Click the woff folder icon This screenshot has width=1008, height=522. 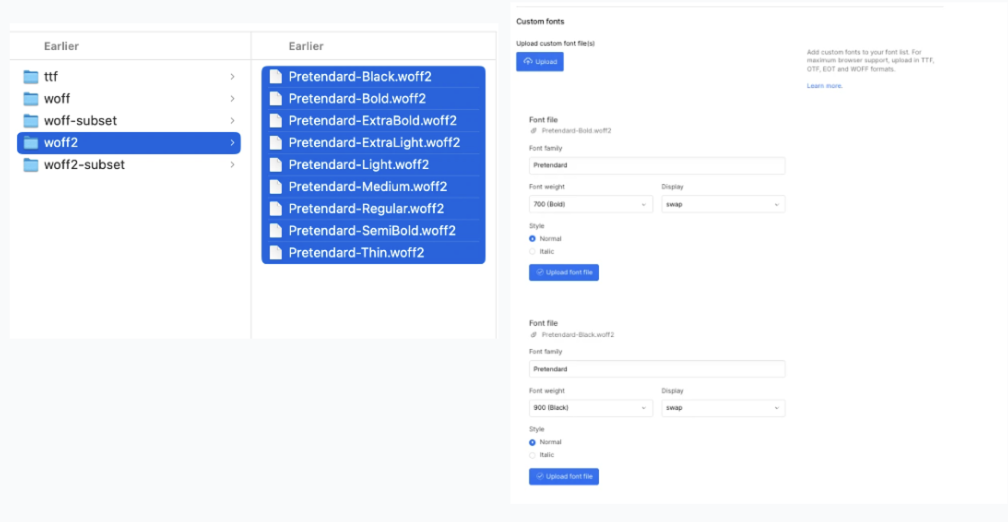click(31, 99)
